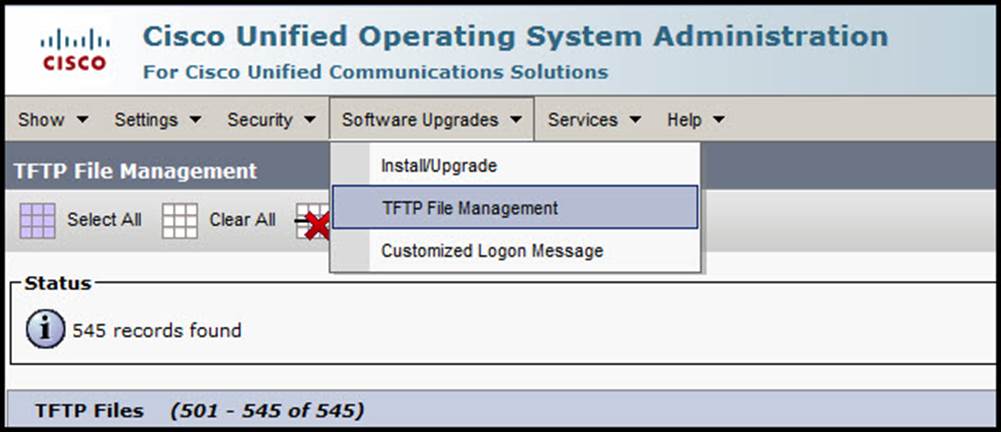
Task: Expand the Show menu arrow
Action: coord(83,120)
